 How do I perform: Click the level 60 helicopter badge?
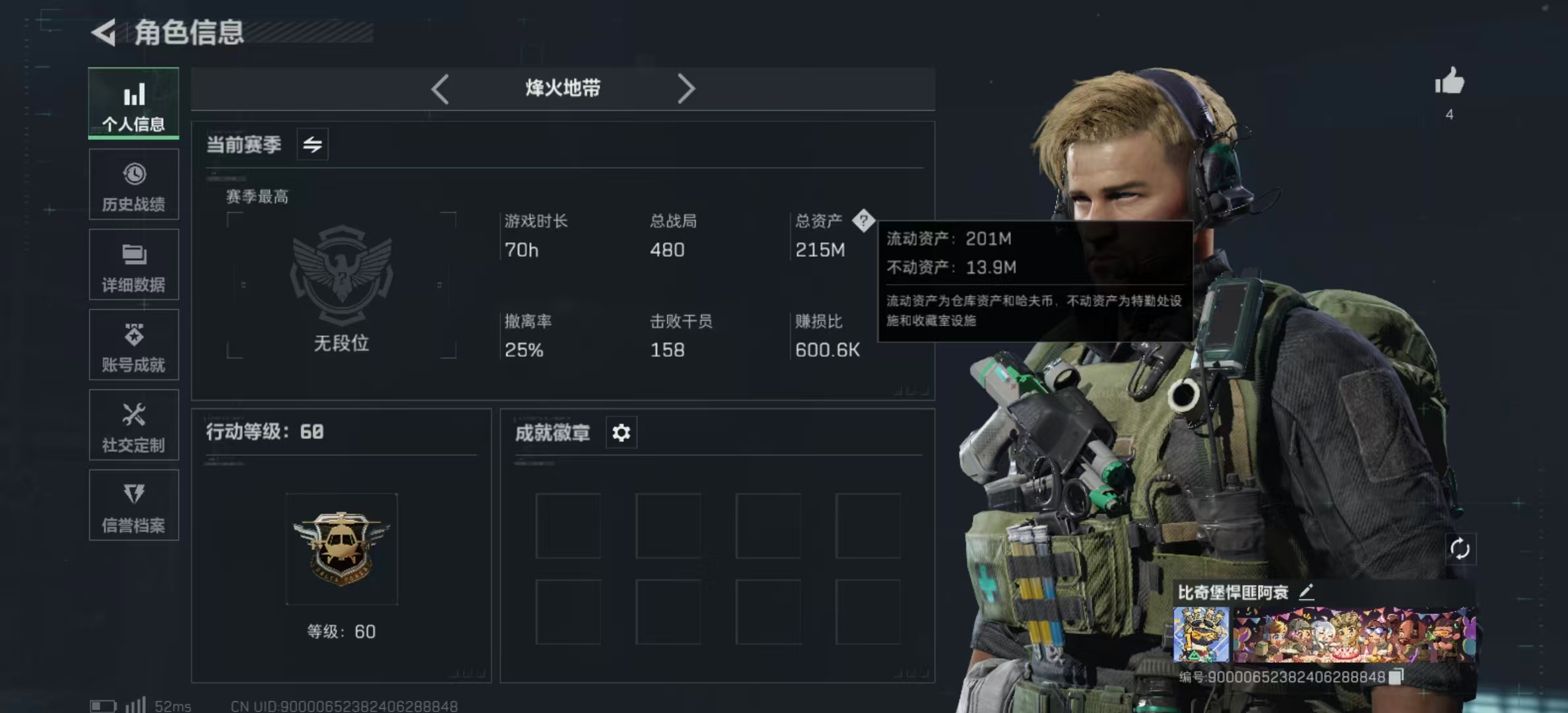tap(342, 549)
